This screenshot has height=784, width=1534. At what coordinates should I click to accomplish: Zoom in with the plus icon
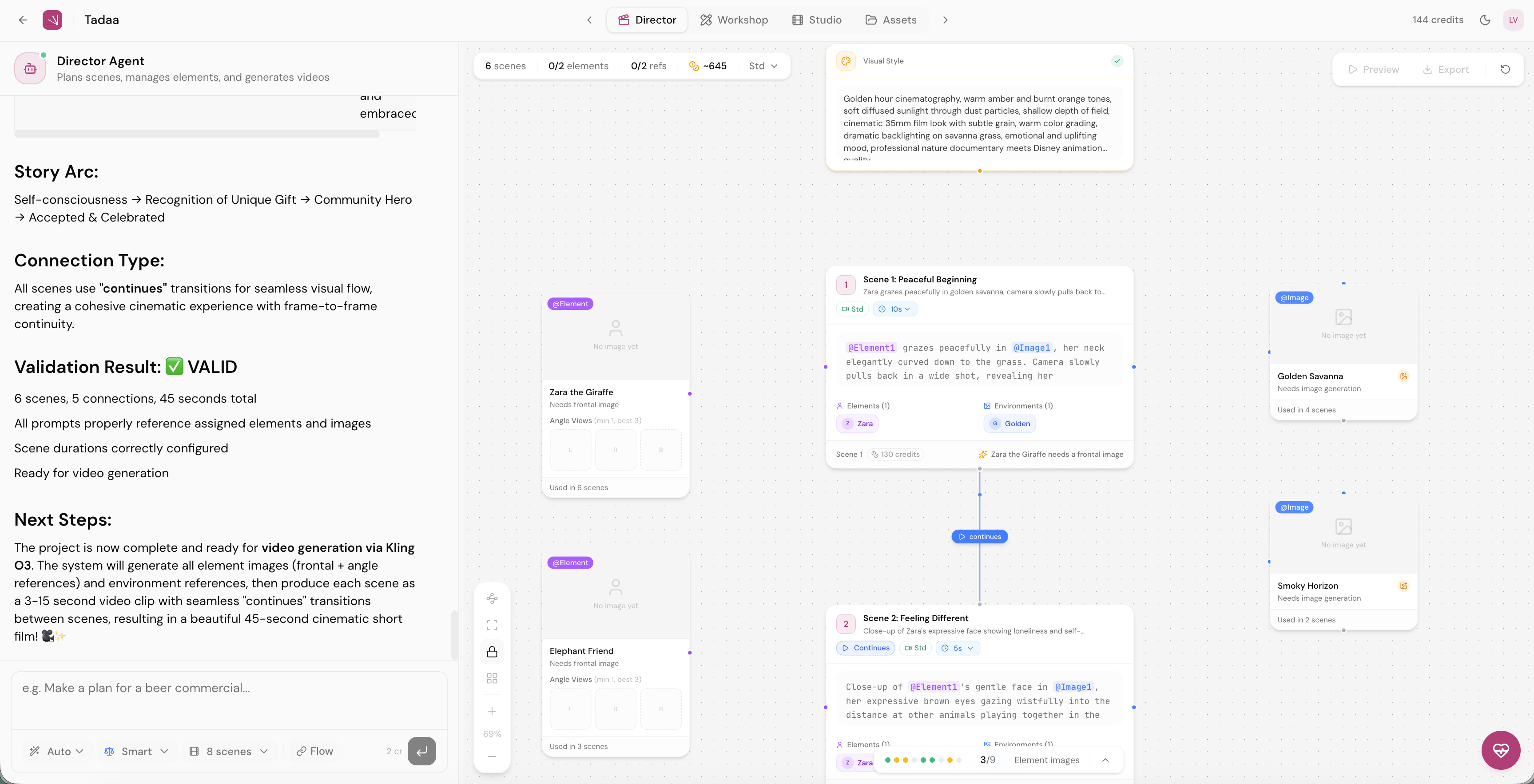click(x=492, y=711)
